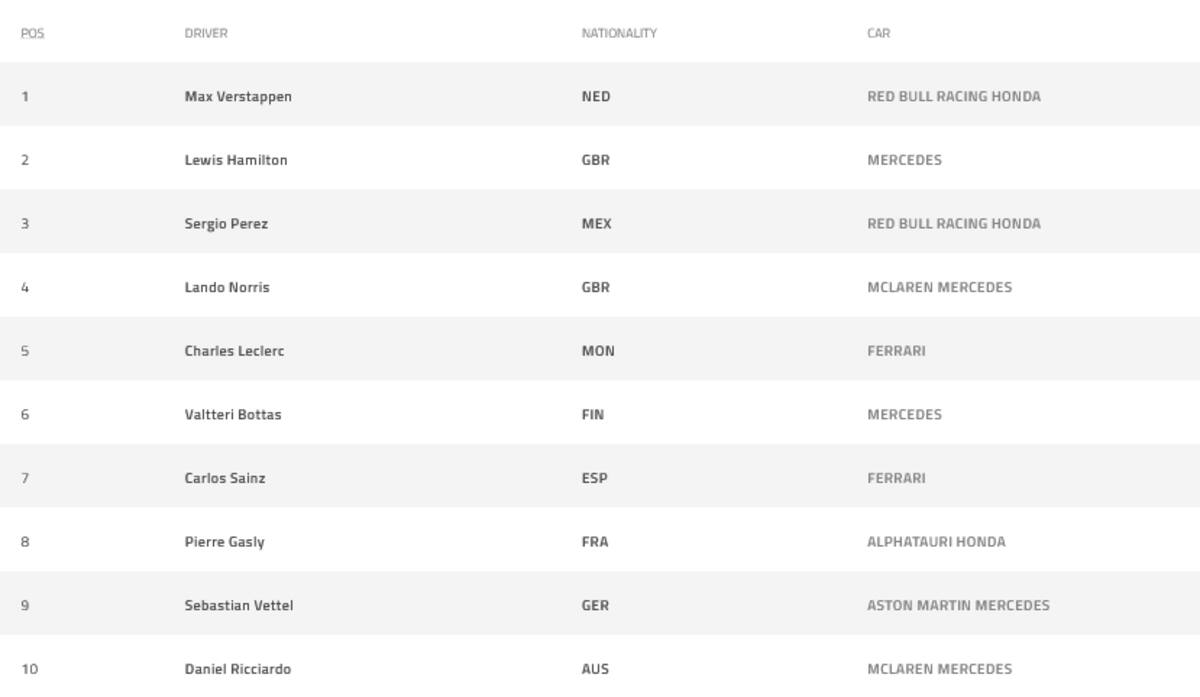This screenshot has height=697, width=1200.
Task: Click Sebastian Vettel driver name
Action: pyautogui.click(x=239, y=605)
